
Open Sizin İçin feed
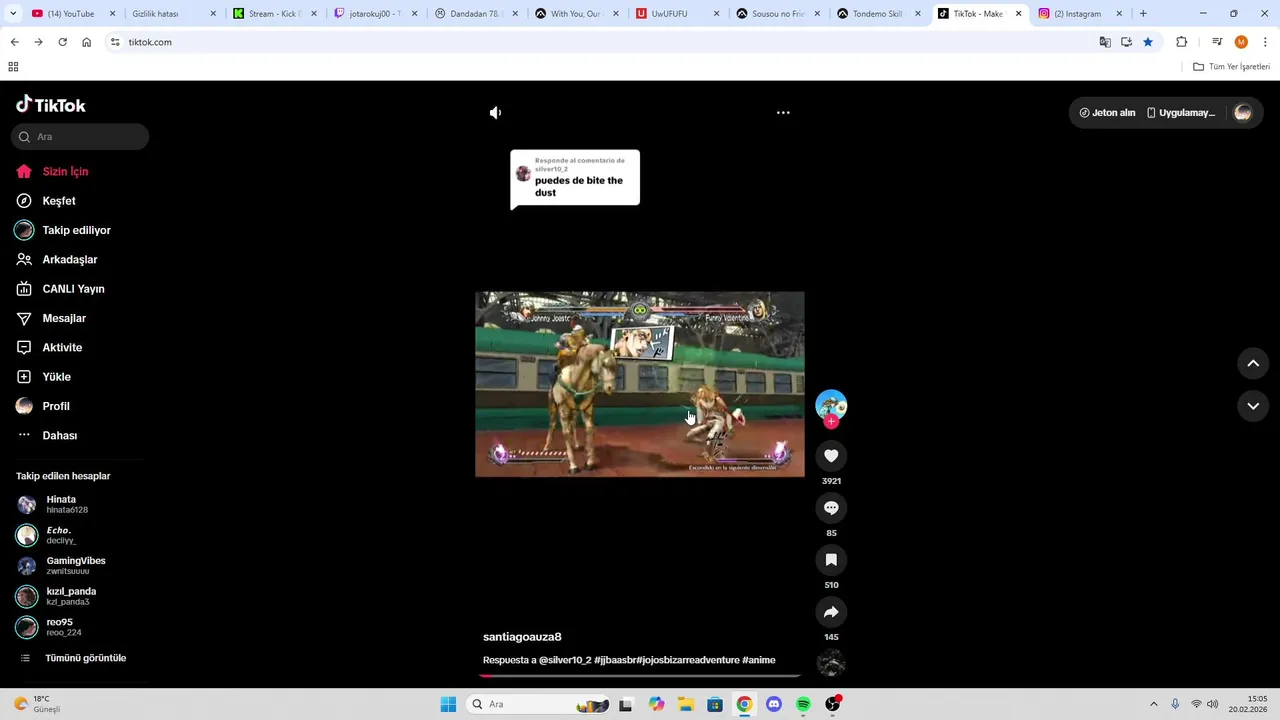tap(65, 172)
